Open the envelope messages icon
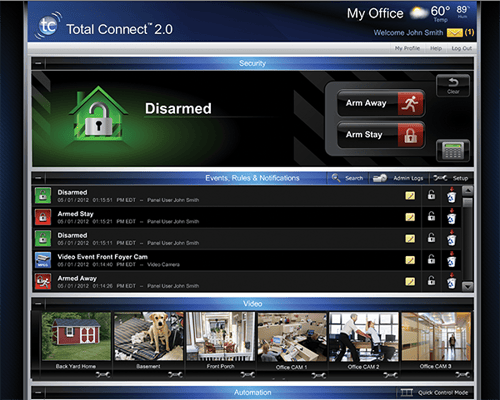 tap(454, 33)
